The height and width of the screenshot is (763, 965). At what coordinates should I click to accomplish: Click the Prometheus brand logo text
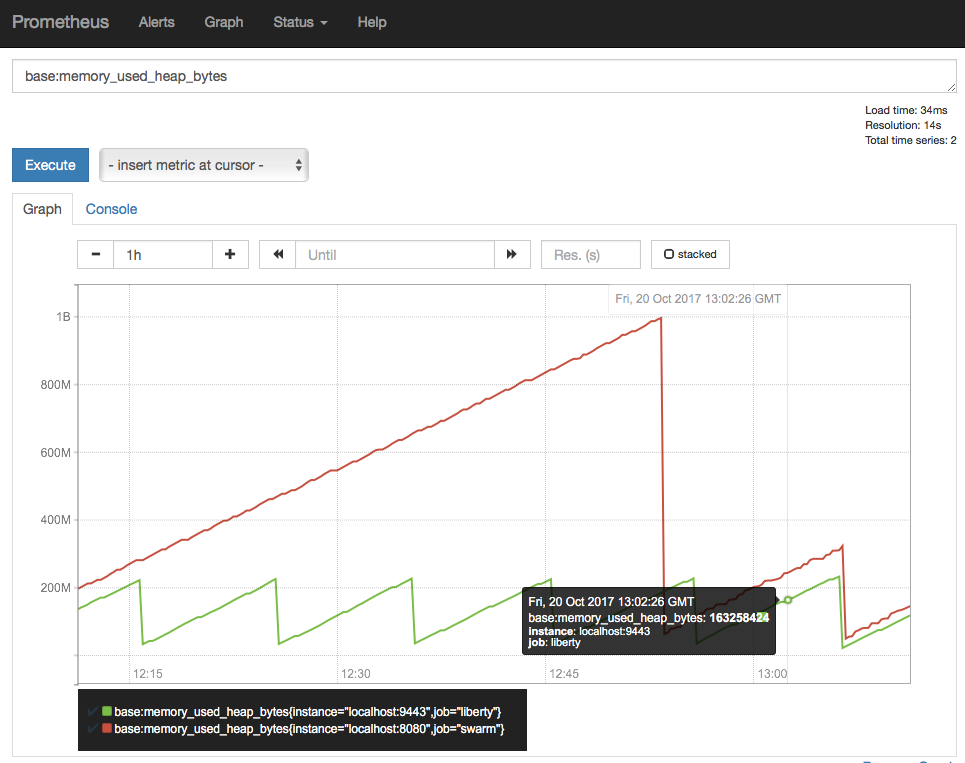point(60,22)
